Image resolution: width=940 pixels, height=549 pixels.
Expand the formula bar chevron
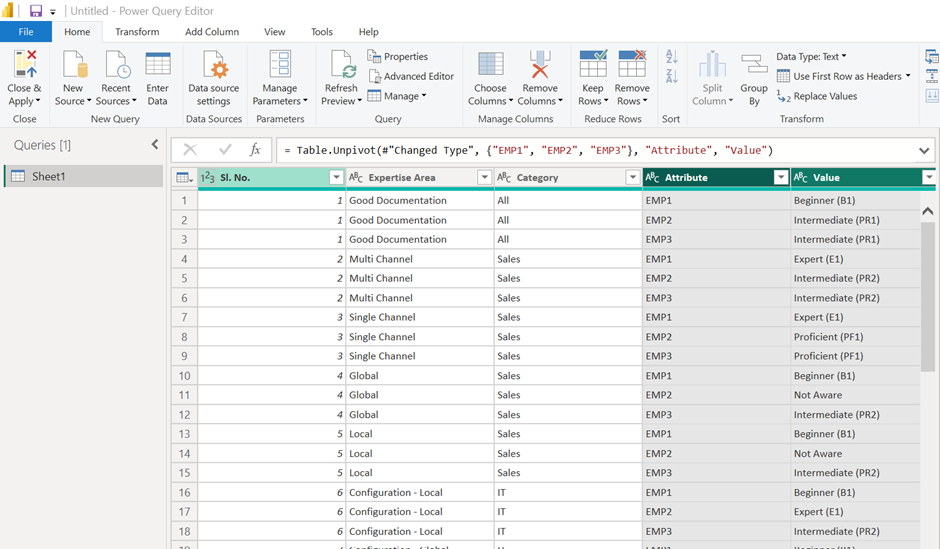click(x=924, y=150)
